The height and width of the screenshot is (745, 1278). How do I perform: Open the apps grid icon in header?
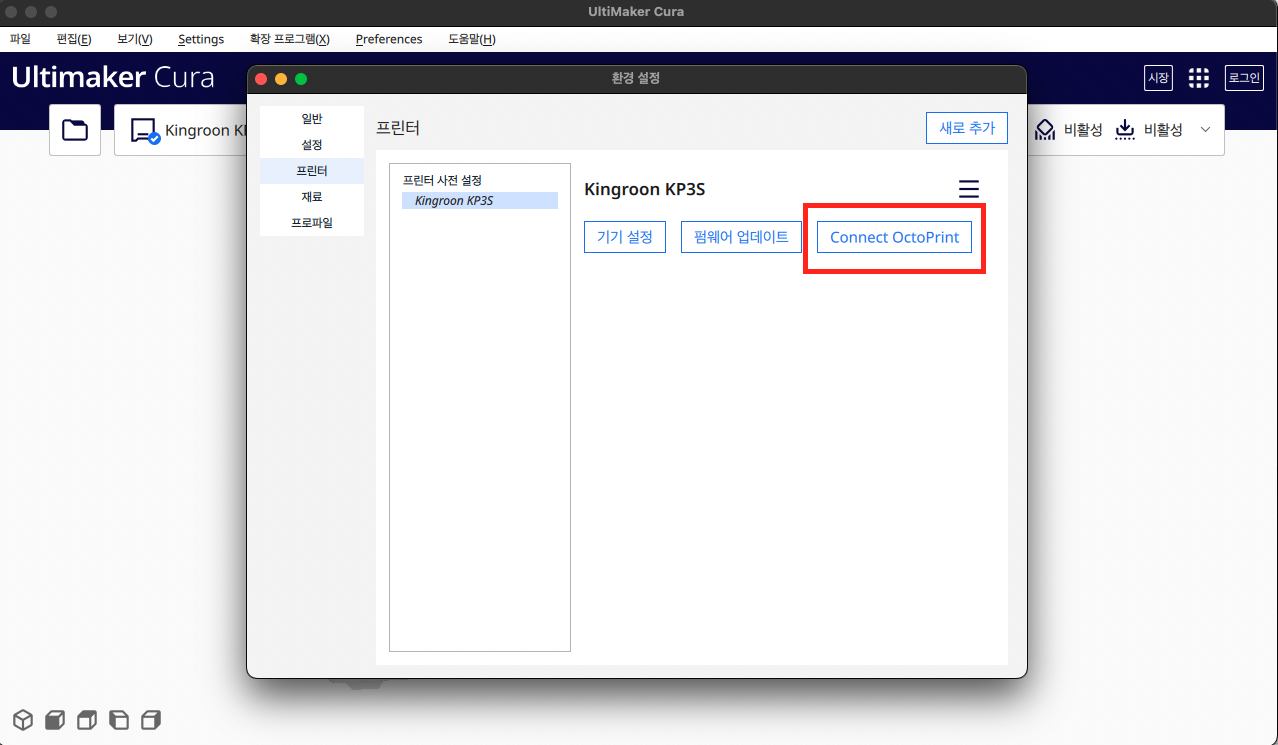click(1198, 78)
